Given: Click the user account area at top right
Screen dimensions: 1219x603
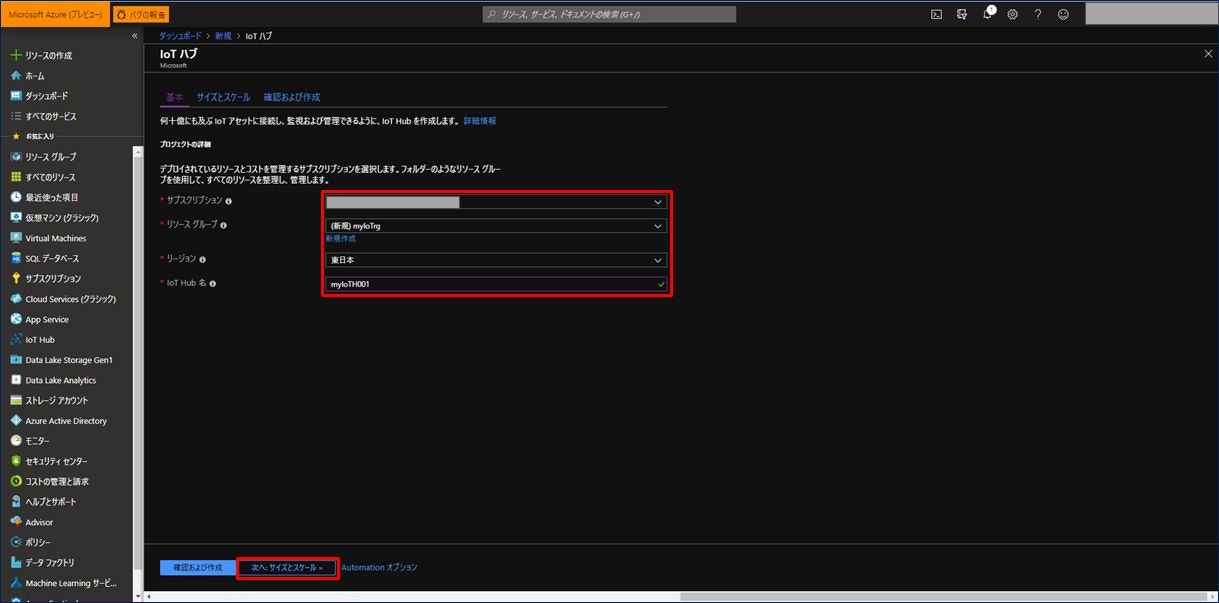Looking at the screenshot, I should [1149, 14].
